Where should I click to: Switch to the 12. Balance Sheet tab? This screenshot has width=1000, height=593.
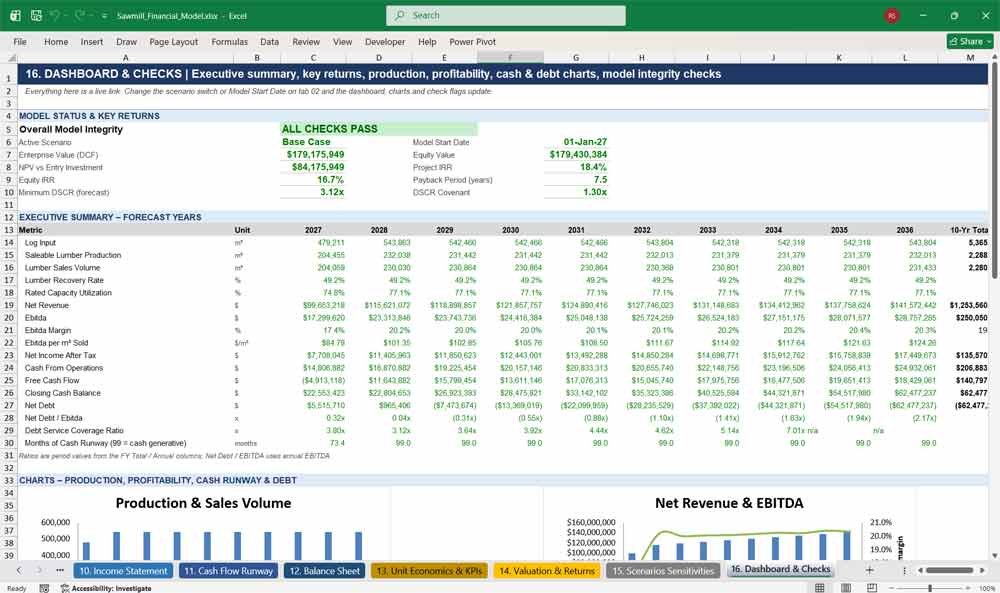(x=325, y=571)
